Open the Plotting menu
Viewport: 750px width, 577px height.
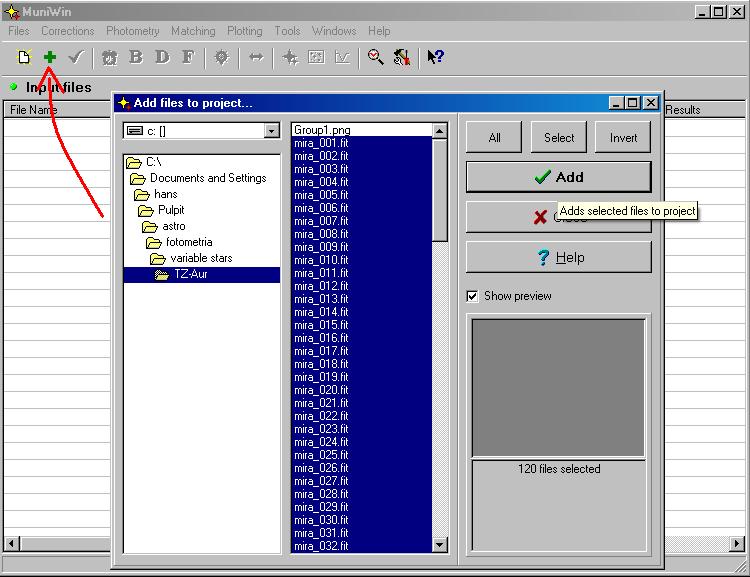click(244, 31)
